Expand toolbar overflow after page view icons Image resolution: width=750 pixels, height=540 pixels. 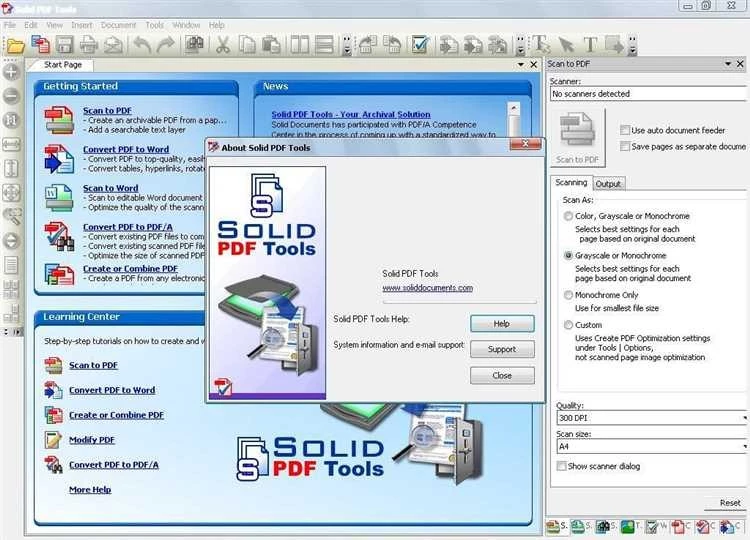[347, 45]
